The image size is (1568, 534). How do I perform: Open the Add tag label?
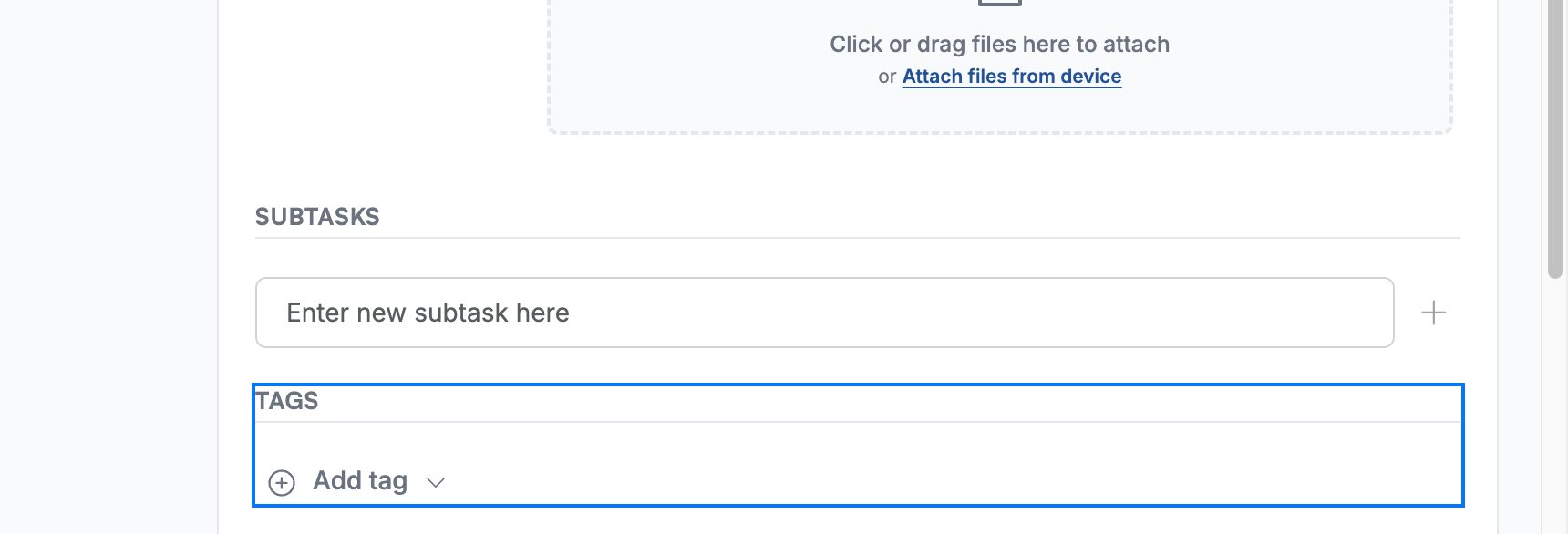point(360,480)
